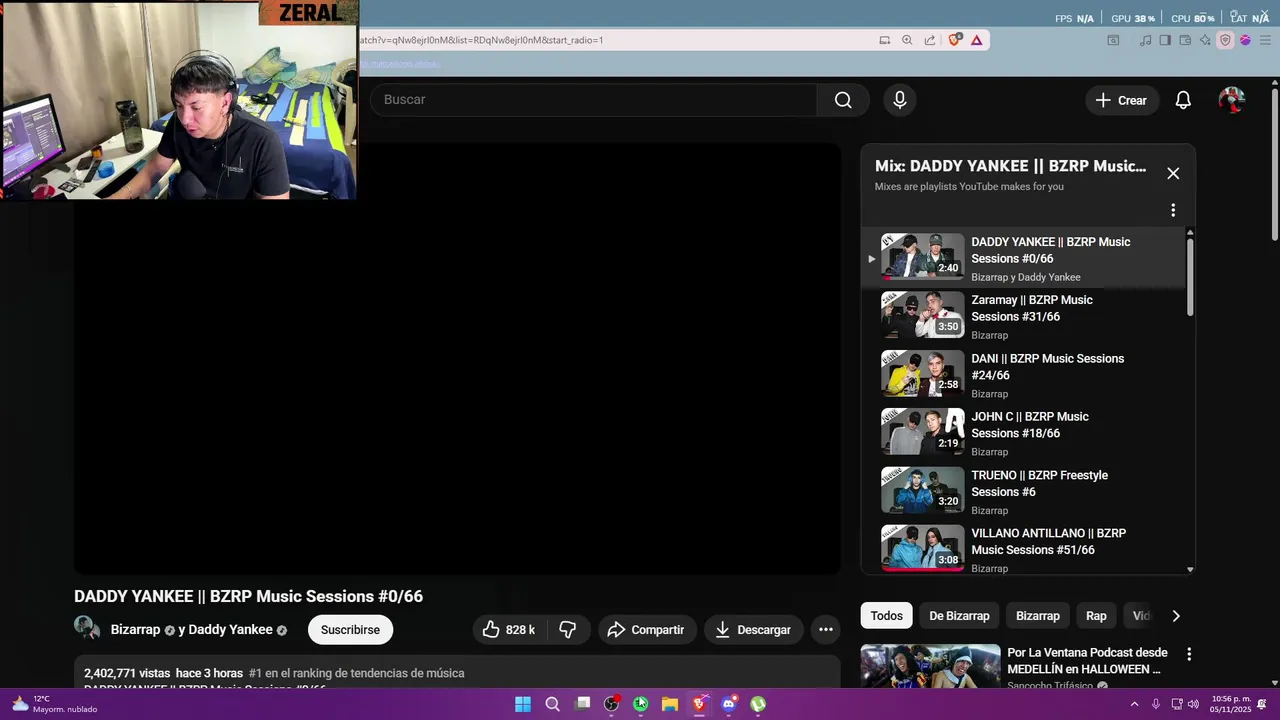Select the Todos filter chip
The image size is (1280, 720).
coord(886,616)
